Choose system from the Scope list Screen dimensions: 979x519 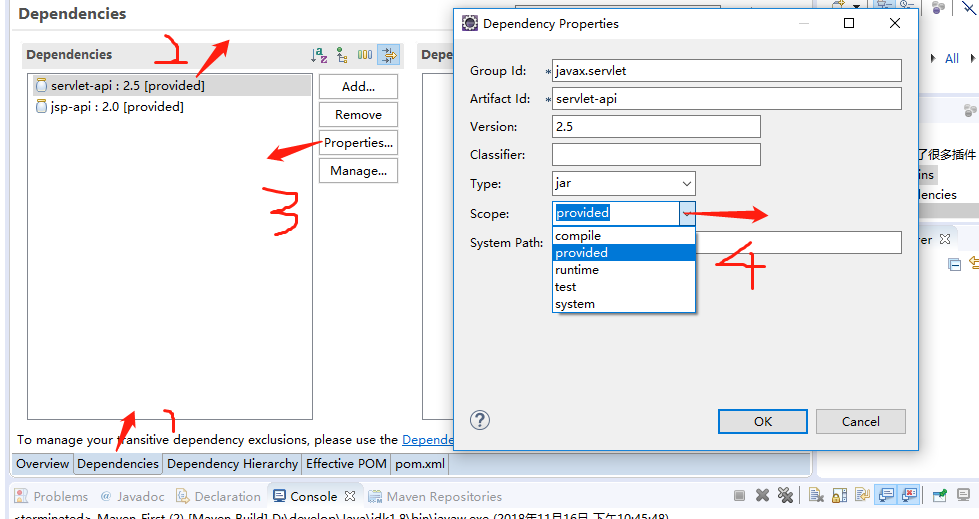pyautogui.click(x=624, y=304)
